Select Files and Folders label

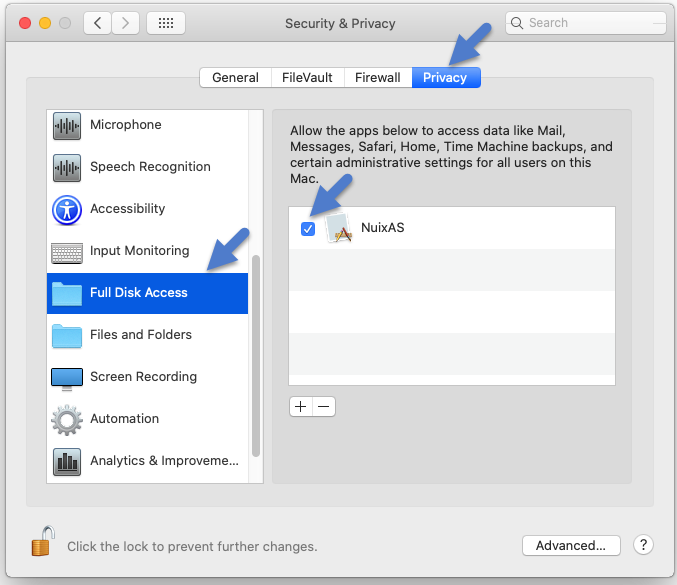(x=141, y=334)
